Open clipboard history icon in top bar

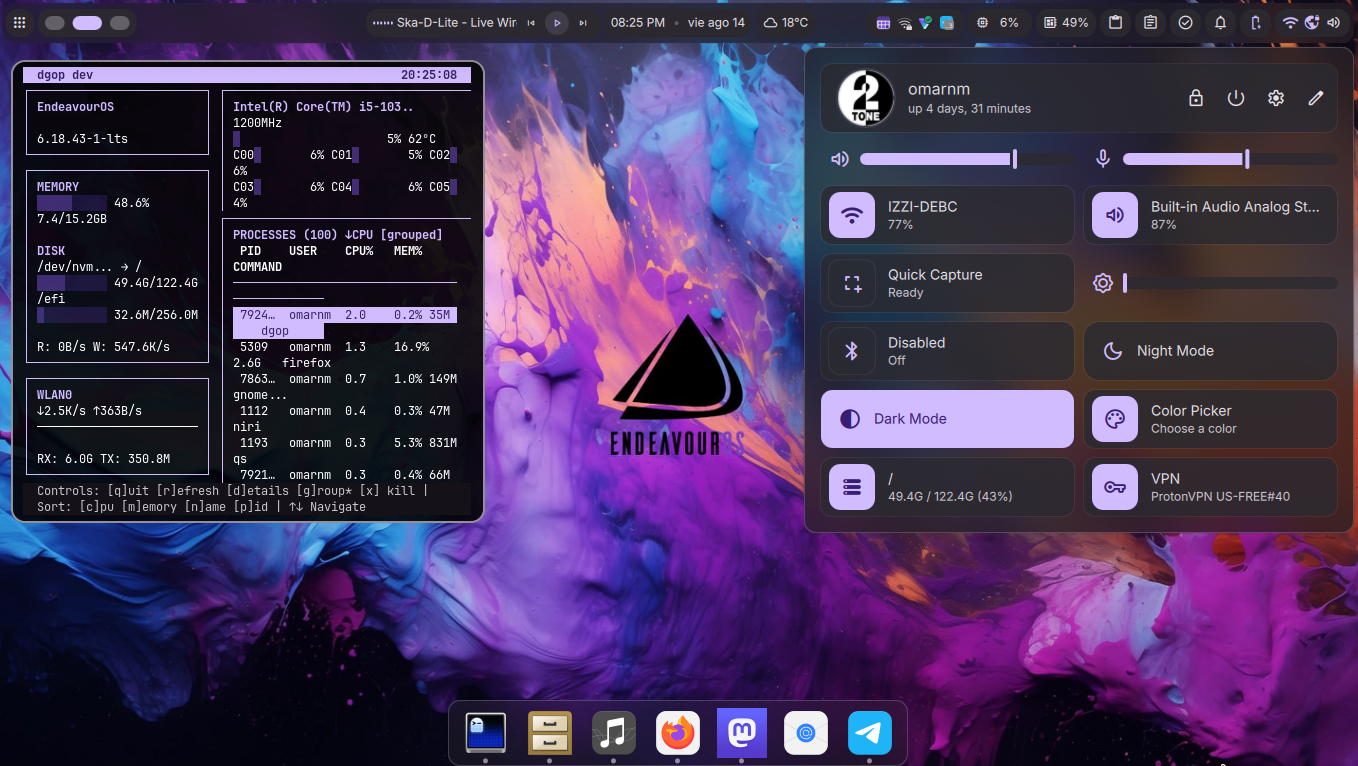pos(1116,22)
